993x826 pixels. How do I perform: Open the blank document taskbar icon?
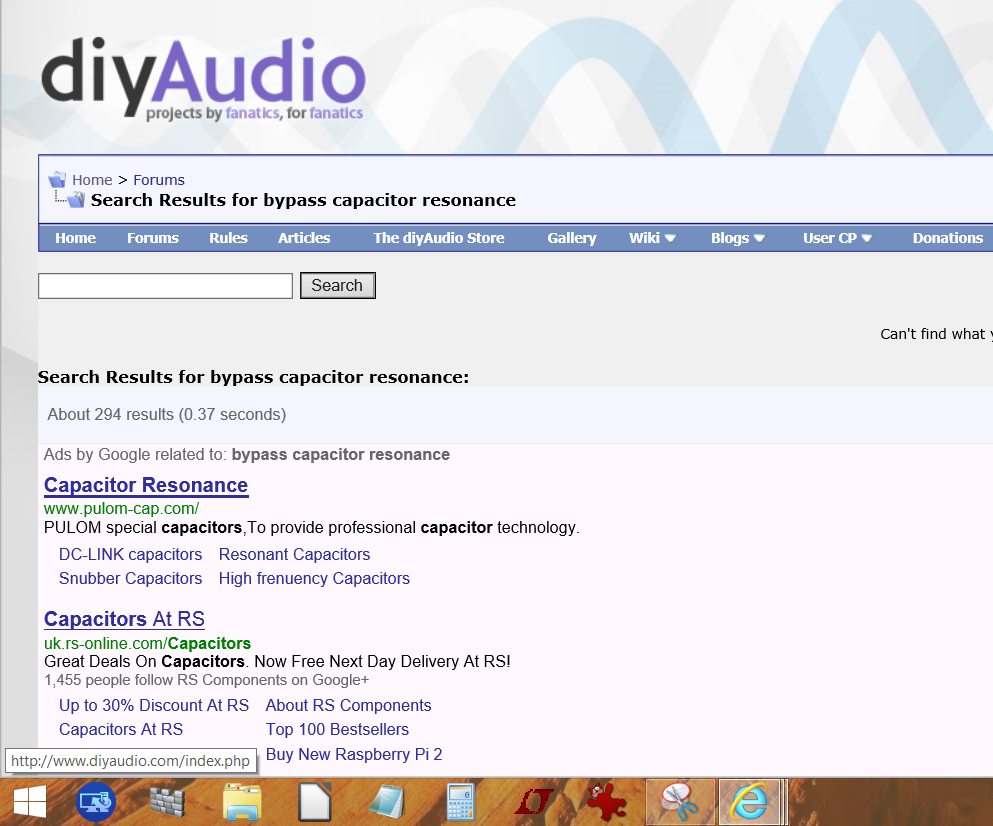pyautogui.click(x=315, y=802)
